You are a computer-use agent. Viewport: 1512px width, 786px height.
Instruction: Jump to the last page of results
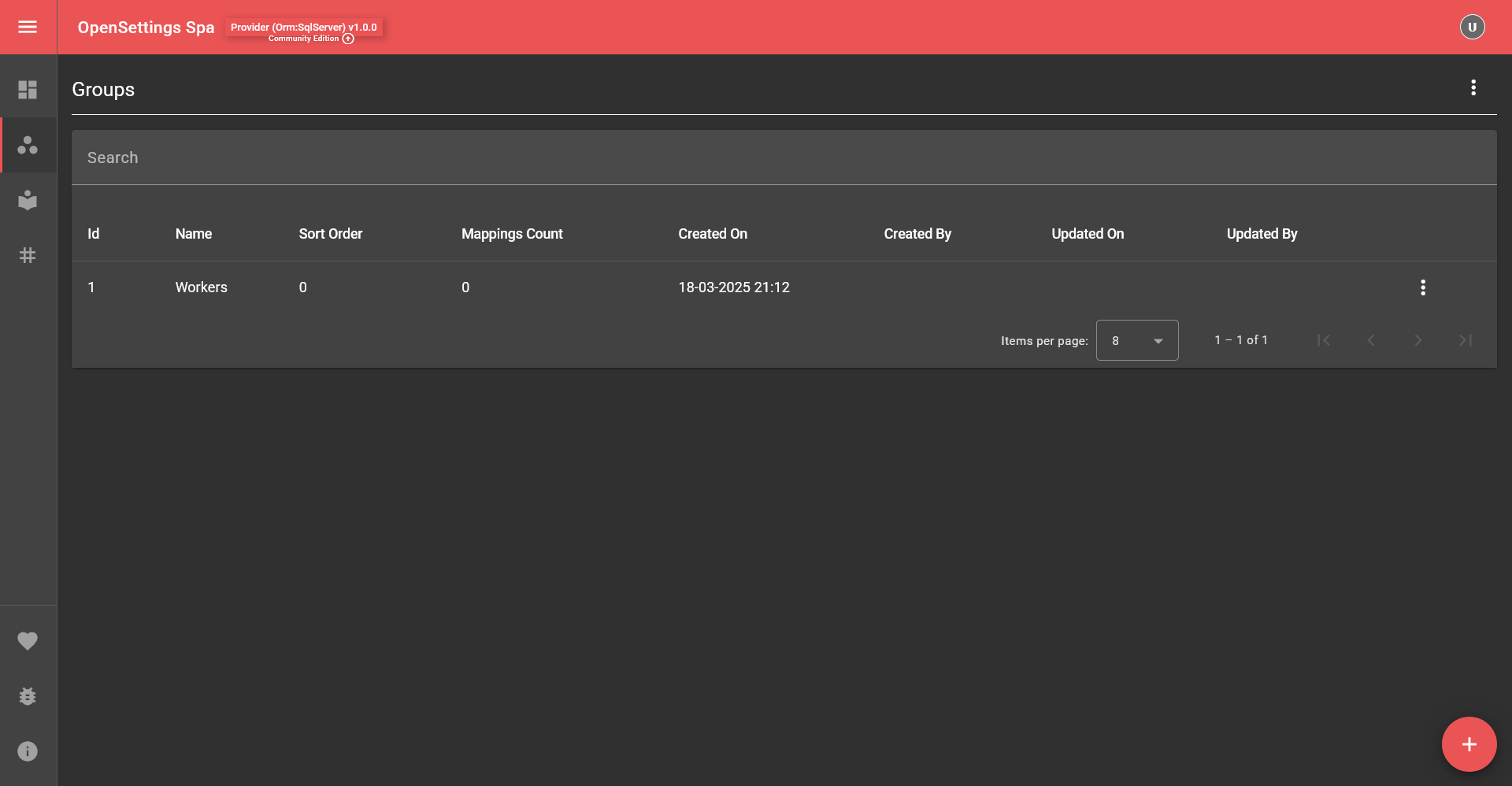[1466, 340]
